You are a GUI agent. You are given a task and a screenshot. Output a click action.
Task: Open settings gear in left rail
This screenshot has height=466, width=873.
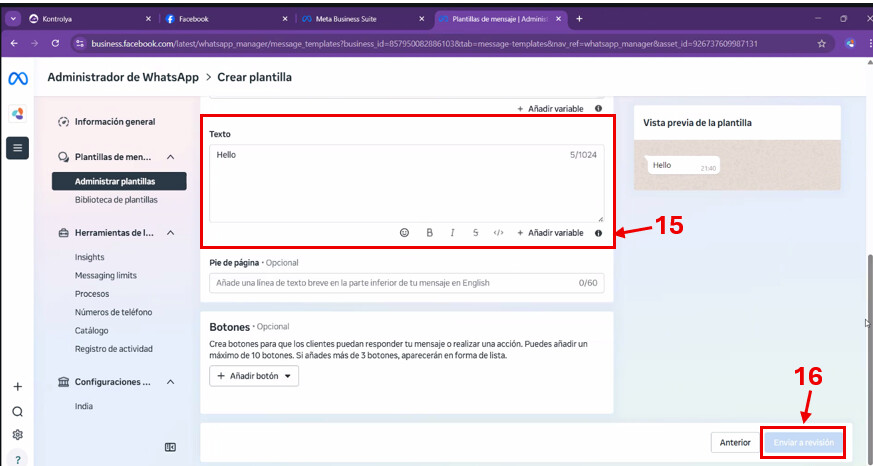coord(17,435)
